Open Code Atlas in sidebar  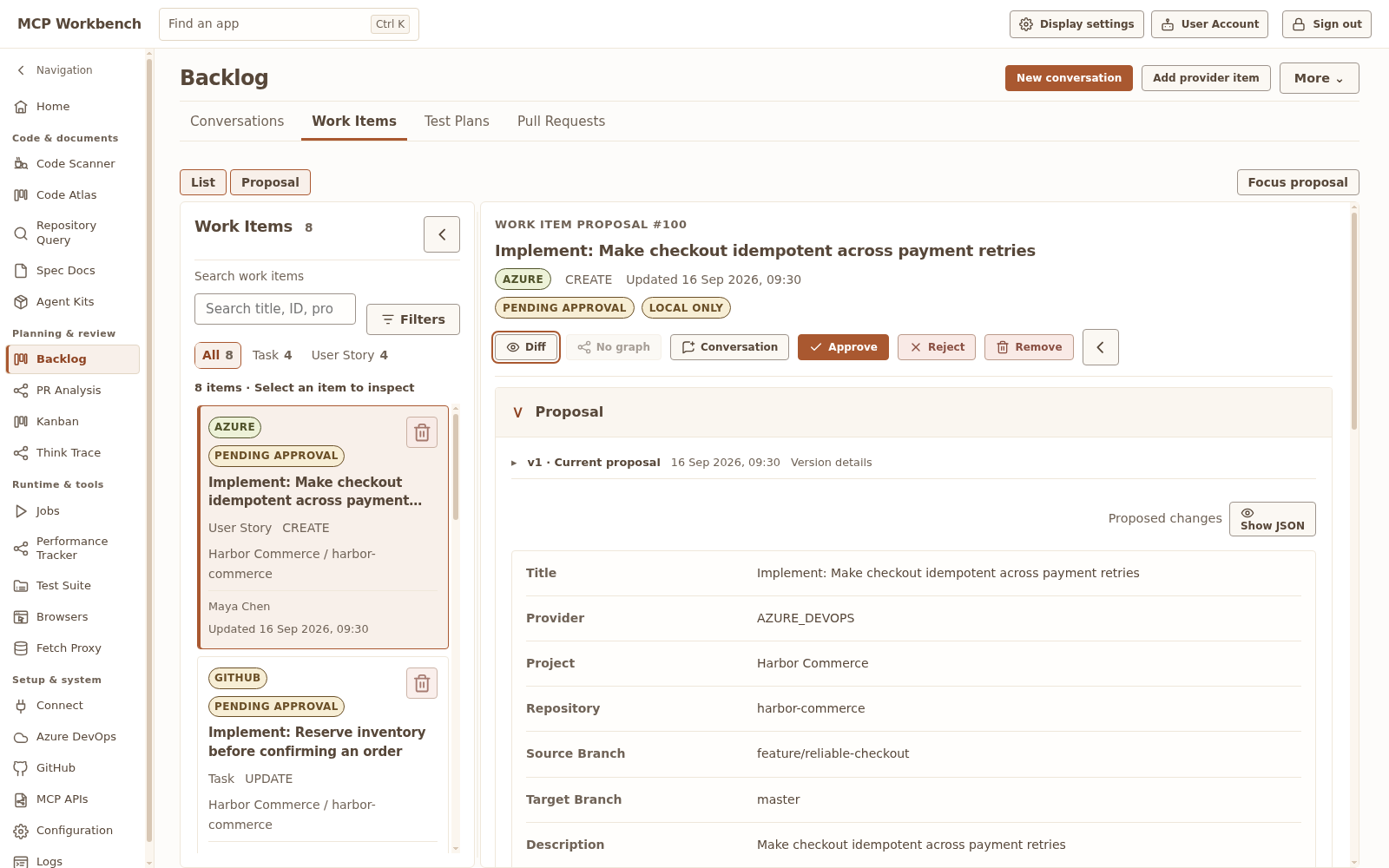tap(73, 194)
